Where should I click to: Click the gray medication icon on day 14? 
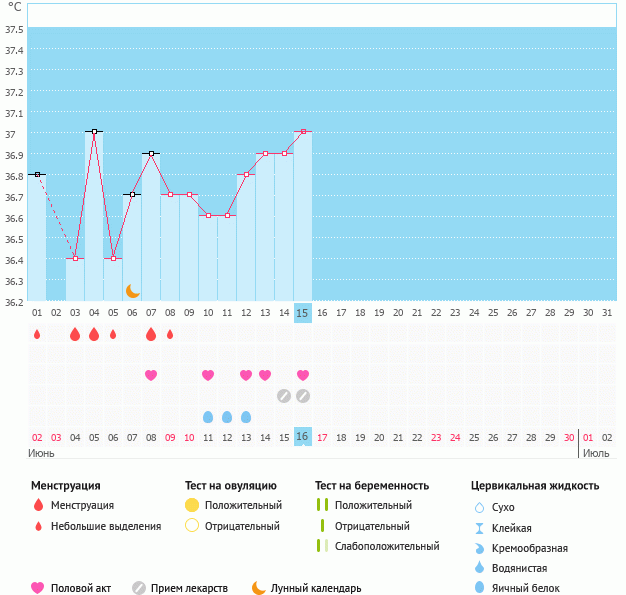tap(284, 396)
